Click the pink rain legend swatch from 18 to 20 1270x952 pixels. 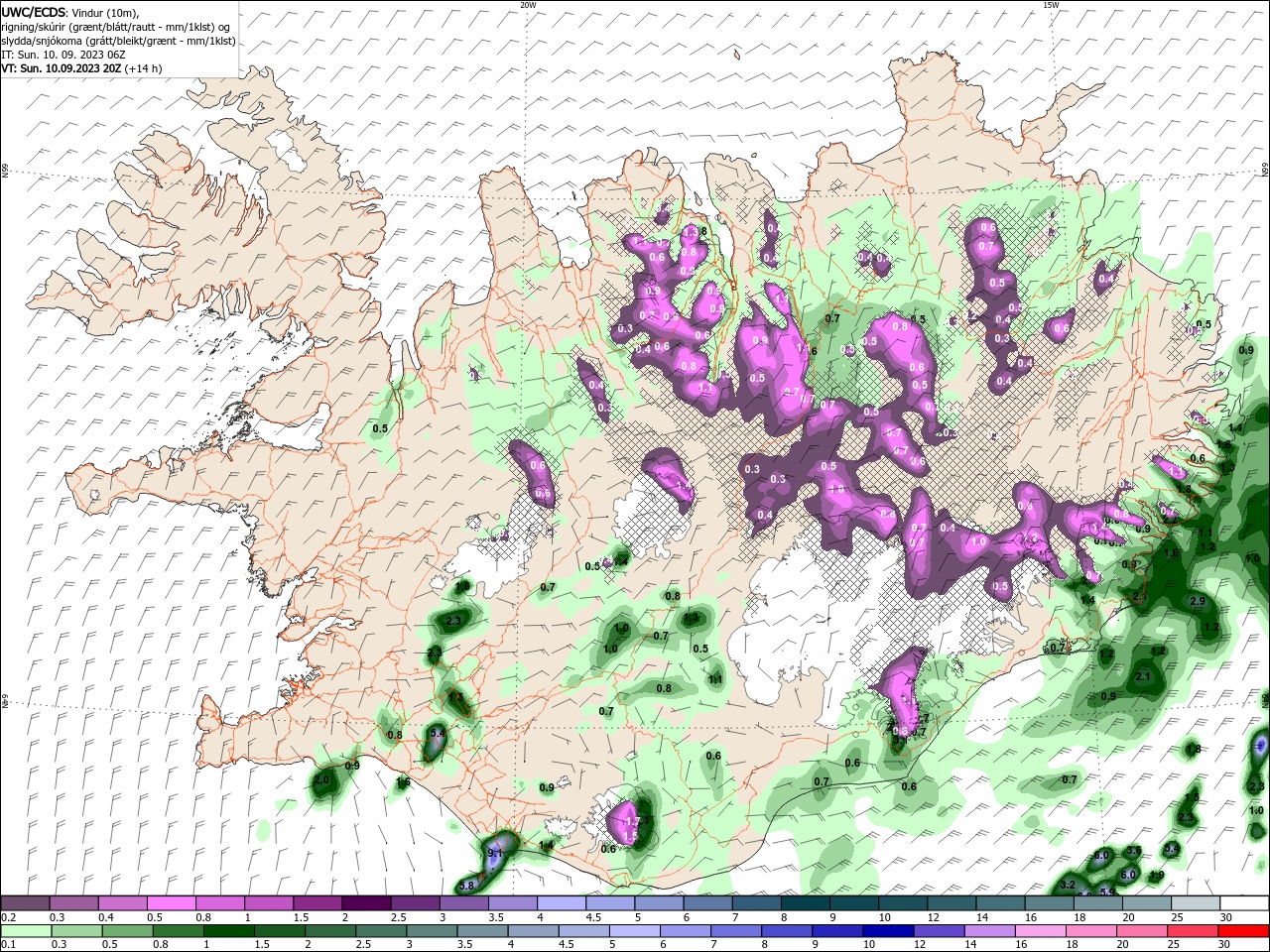tap(1091, 931)
